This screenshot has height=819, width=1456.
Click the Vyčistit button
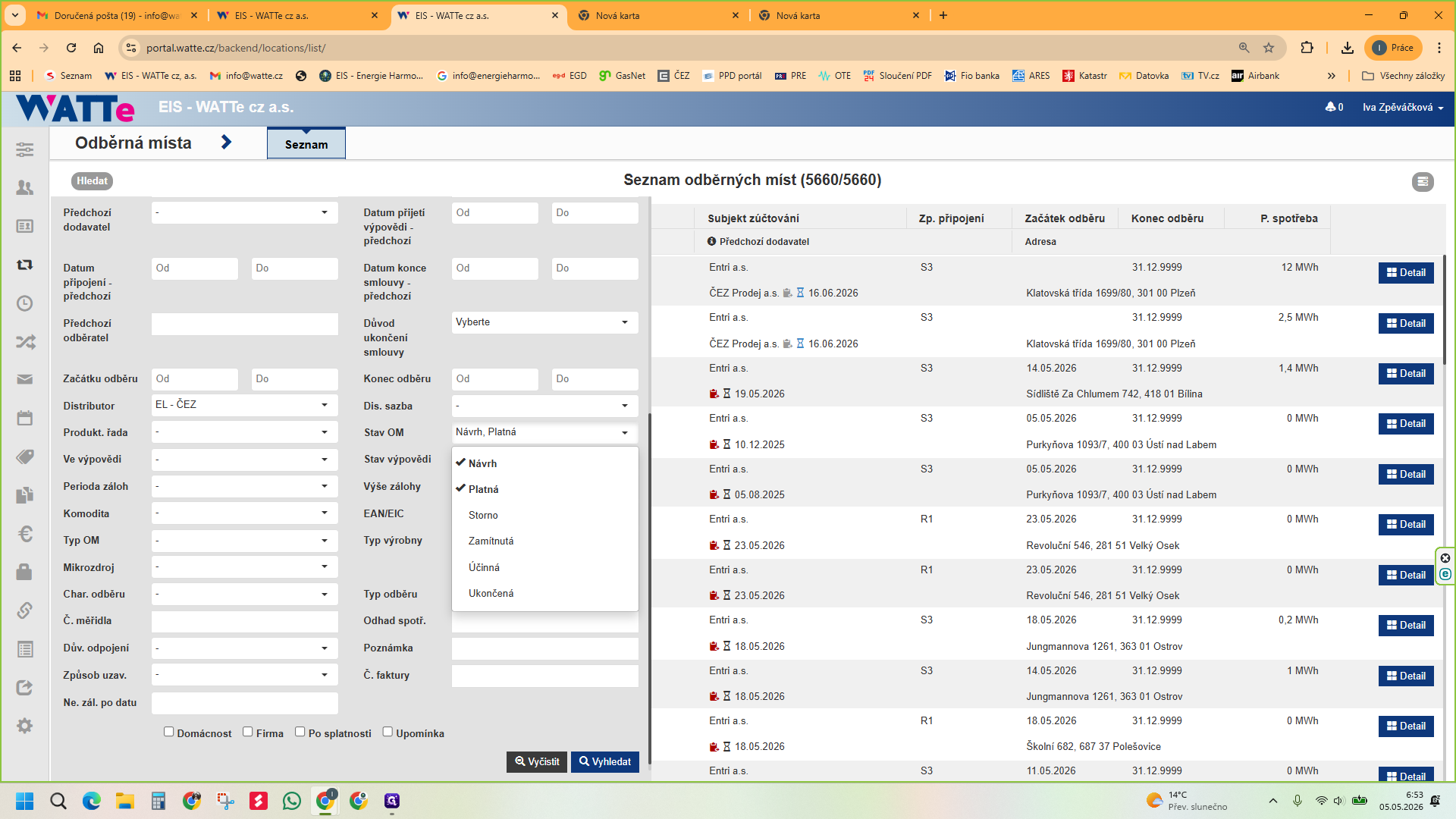pos(537,761)
